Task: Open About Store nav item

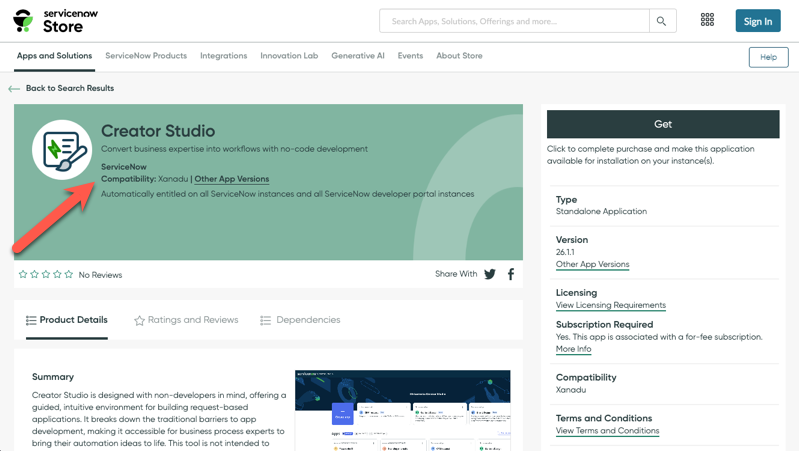Action: (x=459, y=56)
